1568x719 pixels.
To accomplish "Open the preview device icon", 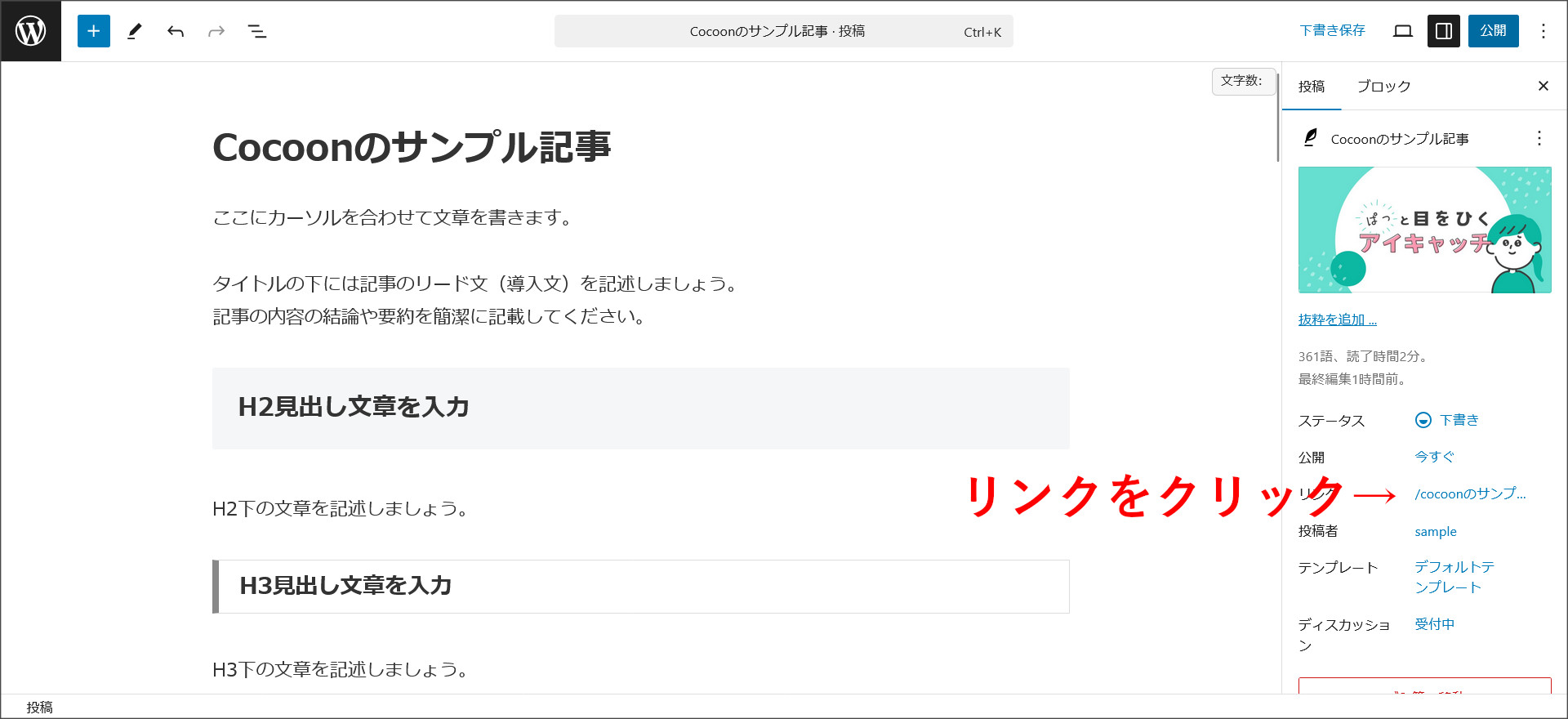I will click(1403, 31).
